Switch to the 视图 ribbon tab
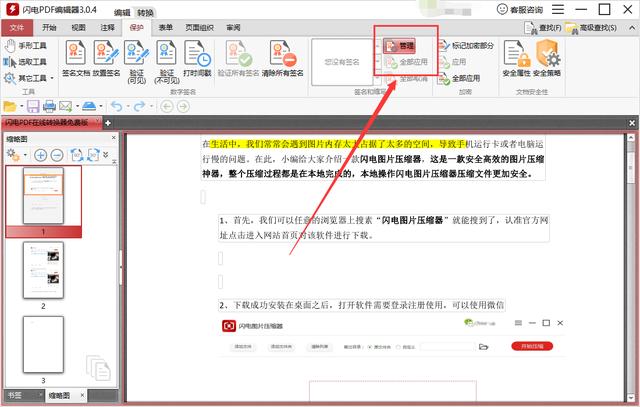Viewport: 640px width, 407px height. pyautogui.click(x=78, y=27)
